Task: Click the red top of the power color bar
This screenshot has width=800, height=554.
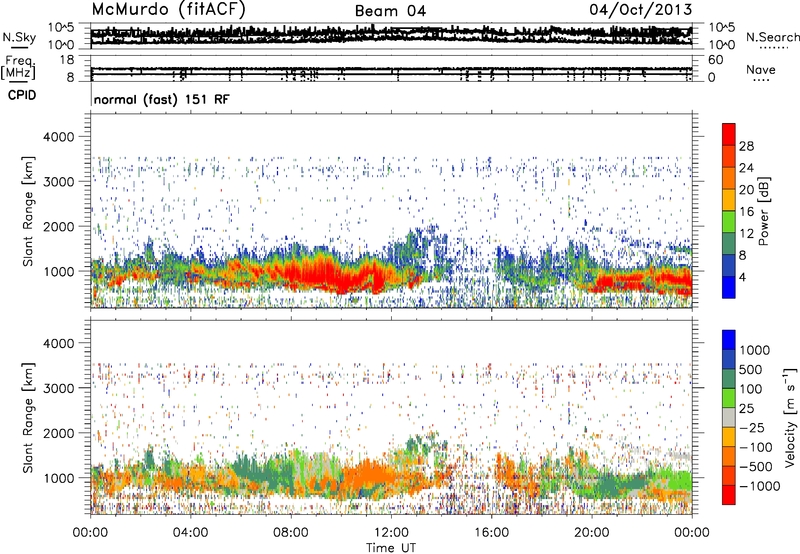Action: pos(729,134)
